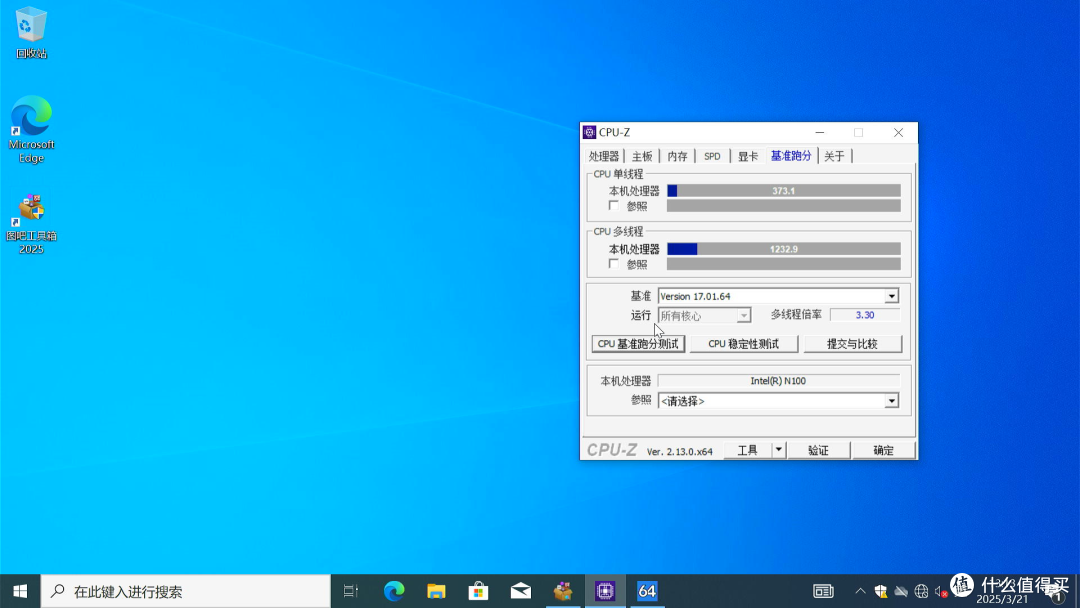Open the Recycle Bin desktop icon

[x=31, y=33]
